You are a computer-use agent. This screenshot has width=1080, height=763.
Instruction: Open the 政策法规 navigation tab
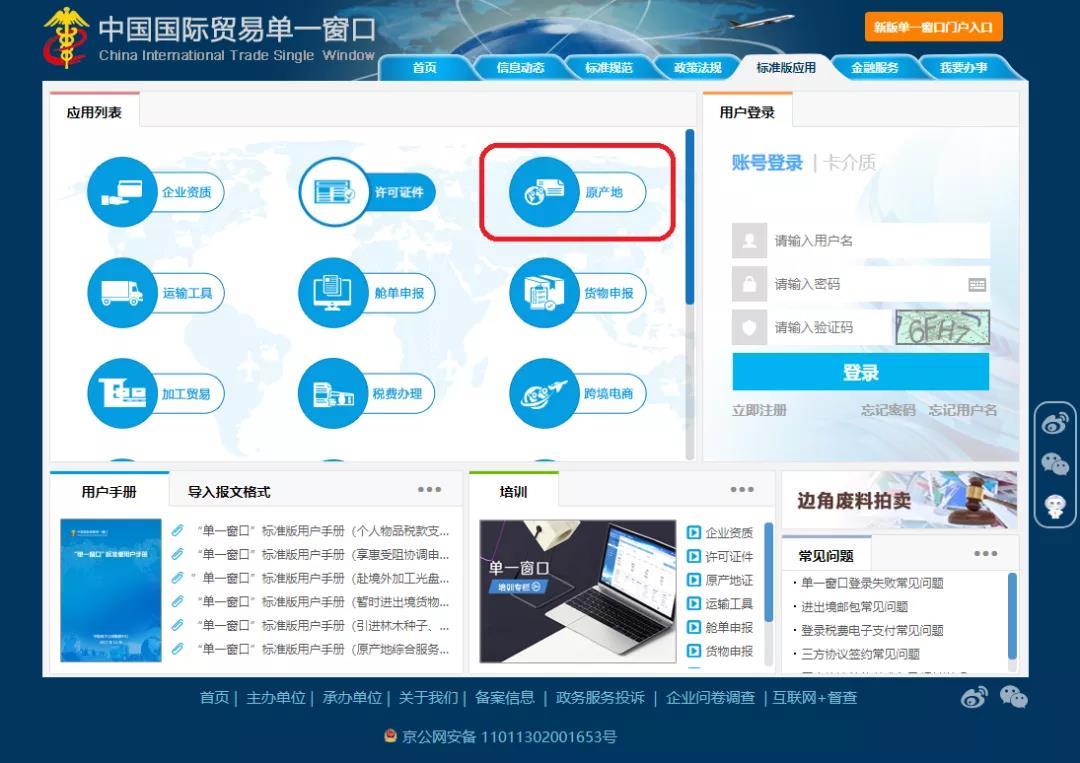coord(698,67)
